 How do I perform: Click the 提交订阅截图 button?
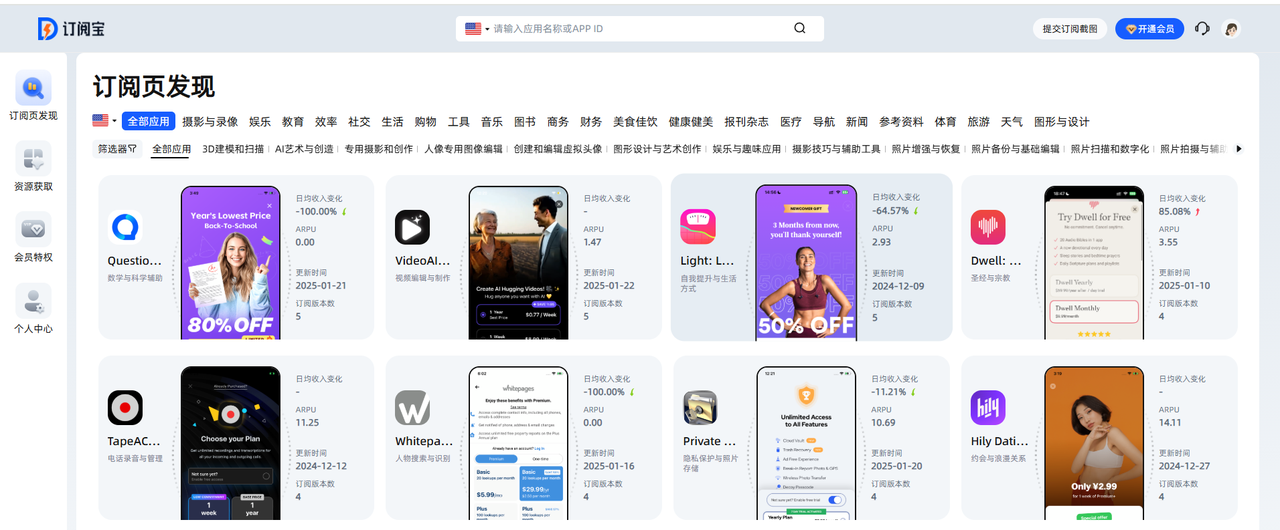point(1069,29)
